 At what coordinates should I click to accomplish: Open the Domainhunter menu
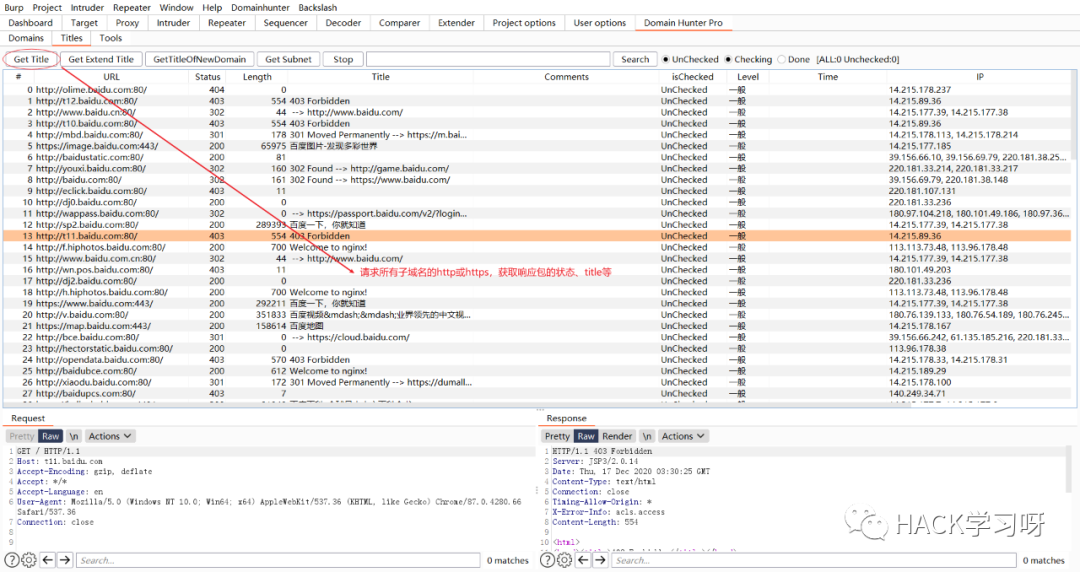(260, 8)
